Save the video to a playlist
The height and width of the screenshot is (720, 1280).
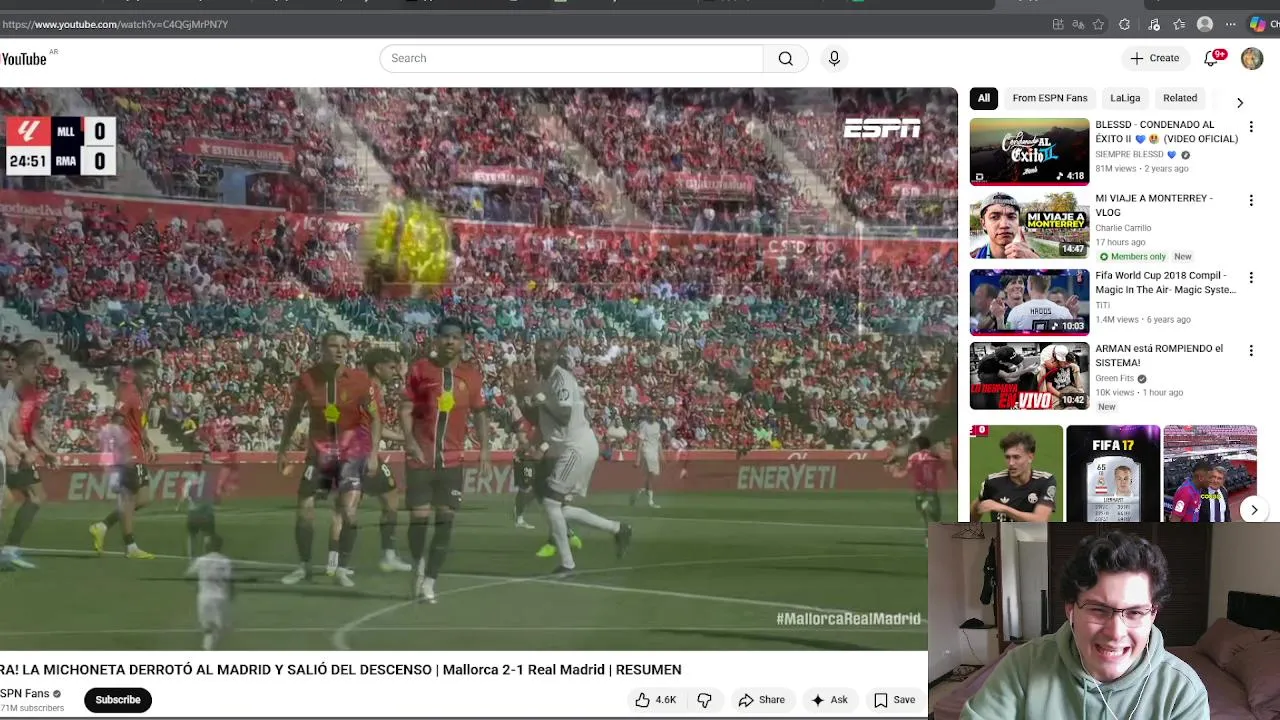pyautogui.click(x=894, y=700)
